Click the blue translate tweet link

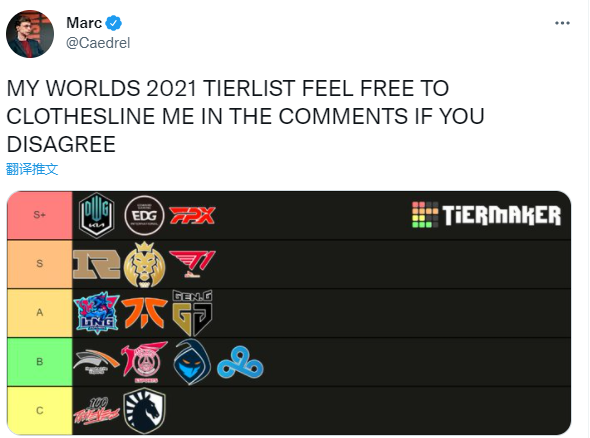(x=32, y=169)
